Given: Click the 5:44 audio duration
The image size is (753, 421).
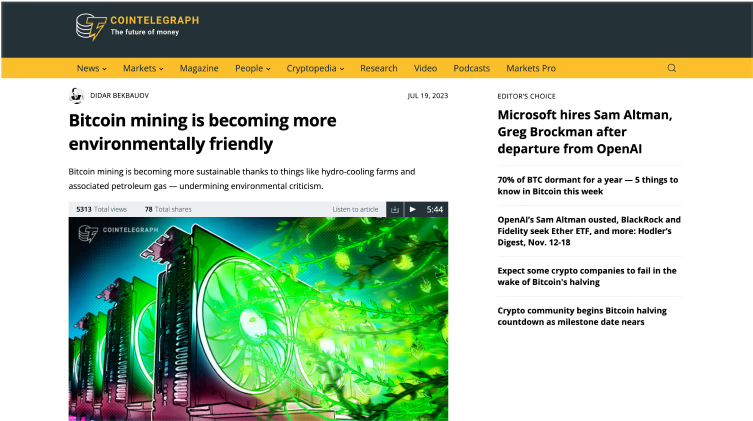Looking at the screenshot, I should [435, 209].
